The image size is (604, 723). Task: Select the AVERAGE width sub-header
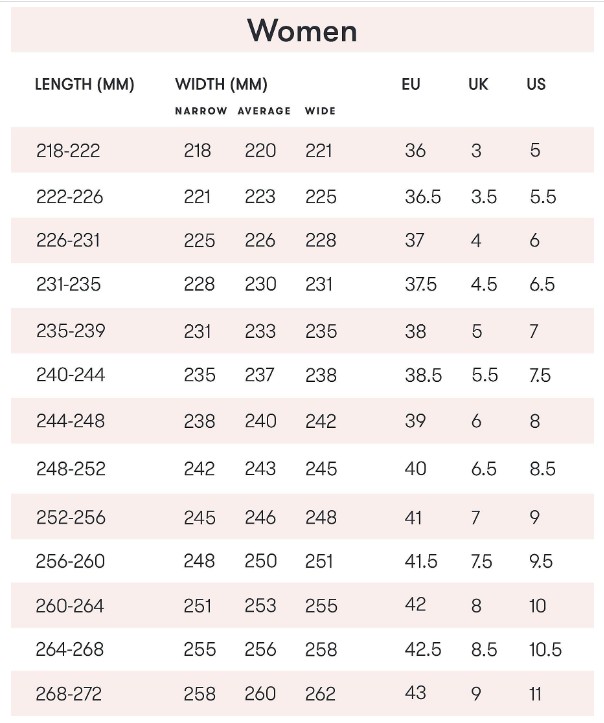click(264, 111)
